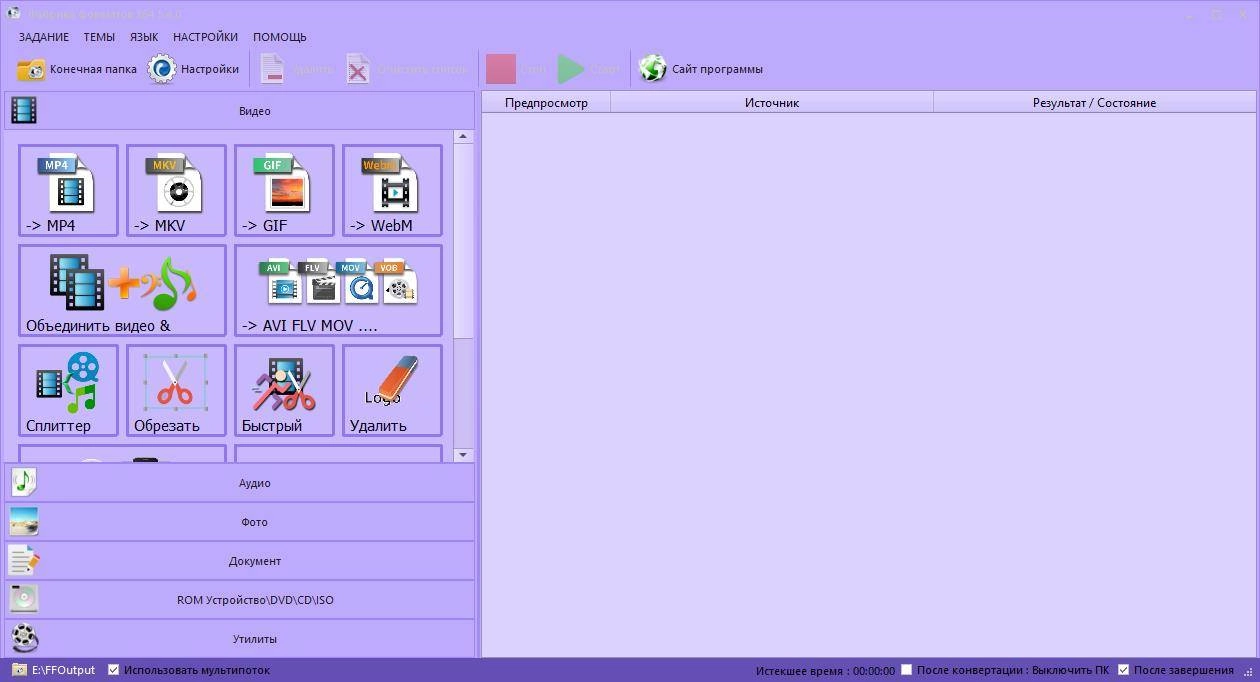This screenshot has width=1260, height=682.
Task: Expand the Аудио section
Action: coord(240,483)
